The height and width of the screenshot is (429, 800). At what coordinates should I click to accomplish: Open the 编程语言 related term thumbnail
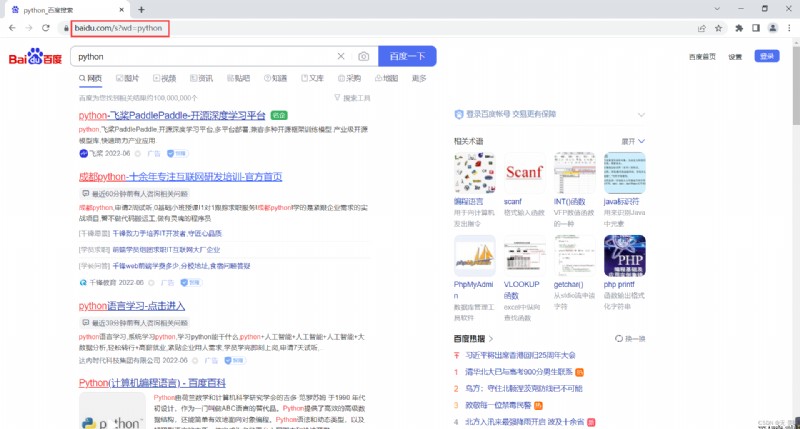(x=474, y=173)
